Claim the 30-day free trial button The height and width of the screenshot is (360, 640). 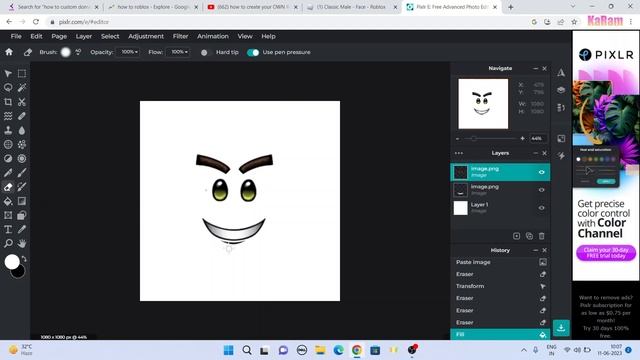606,253
